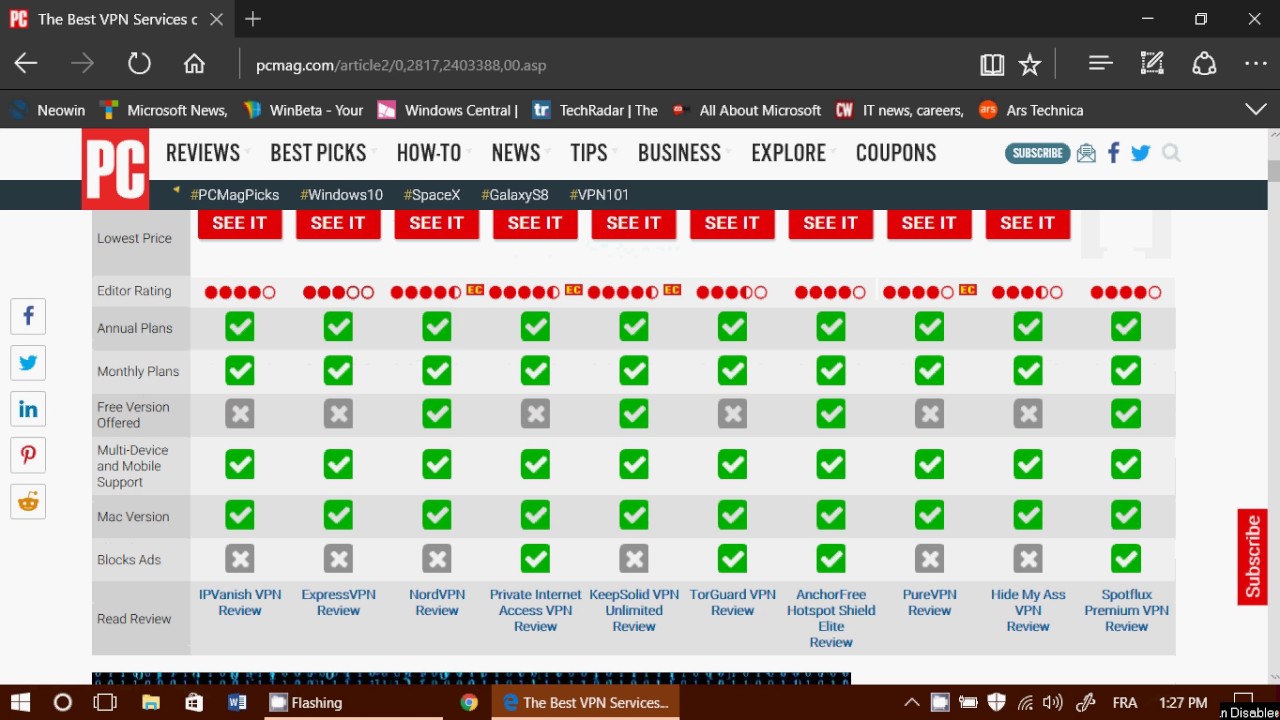Click the header SUBSCRIBE button
This screenshot has width=1280, height=720.
[x=1037, y=153]
